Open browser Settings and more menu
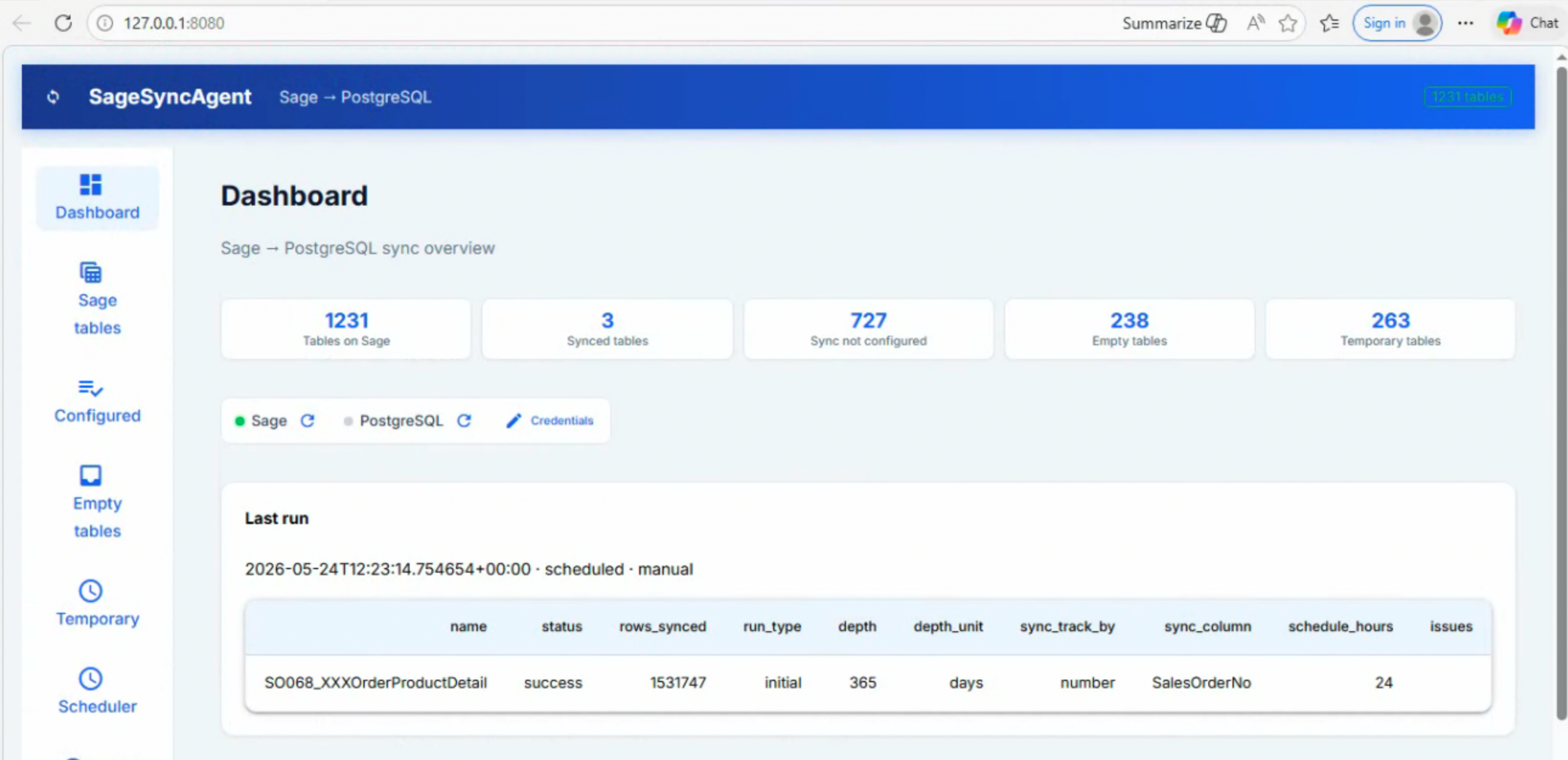1568x760 pixels. pyautogui.click(x=1465, y=23)
